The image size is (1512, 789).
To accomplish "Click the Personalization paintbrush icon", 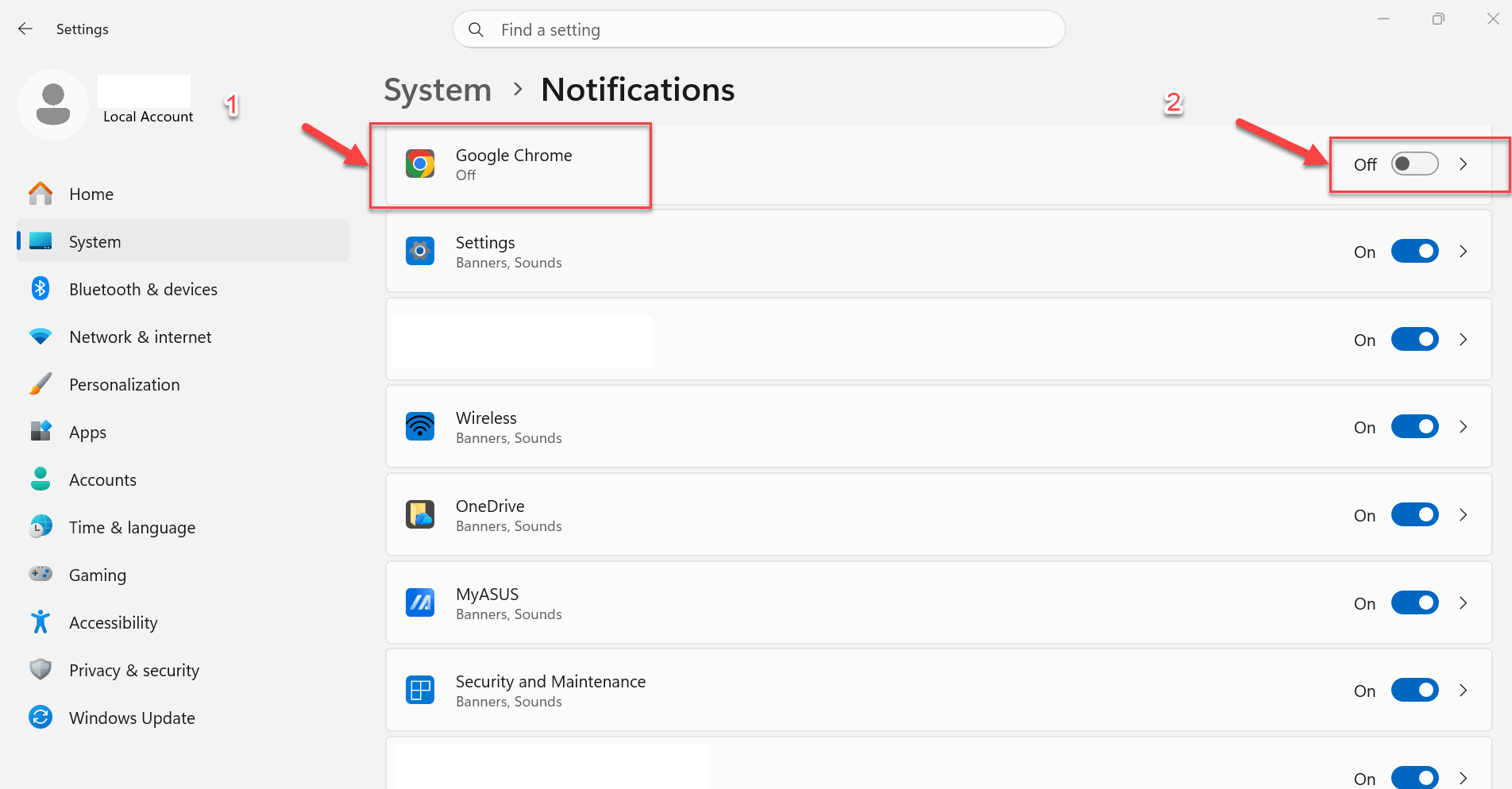I will [x=40, y=384].
